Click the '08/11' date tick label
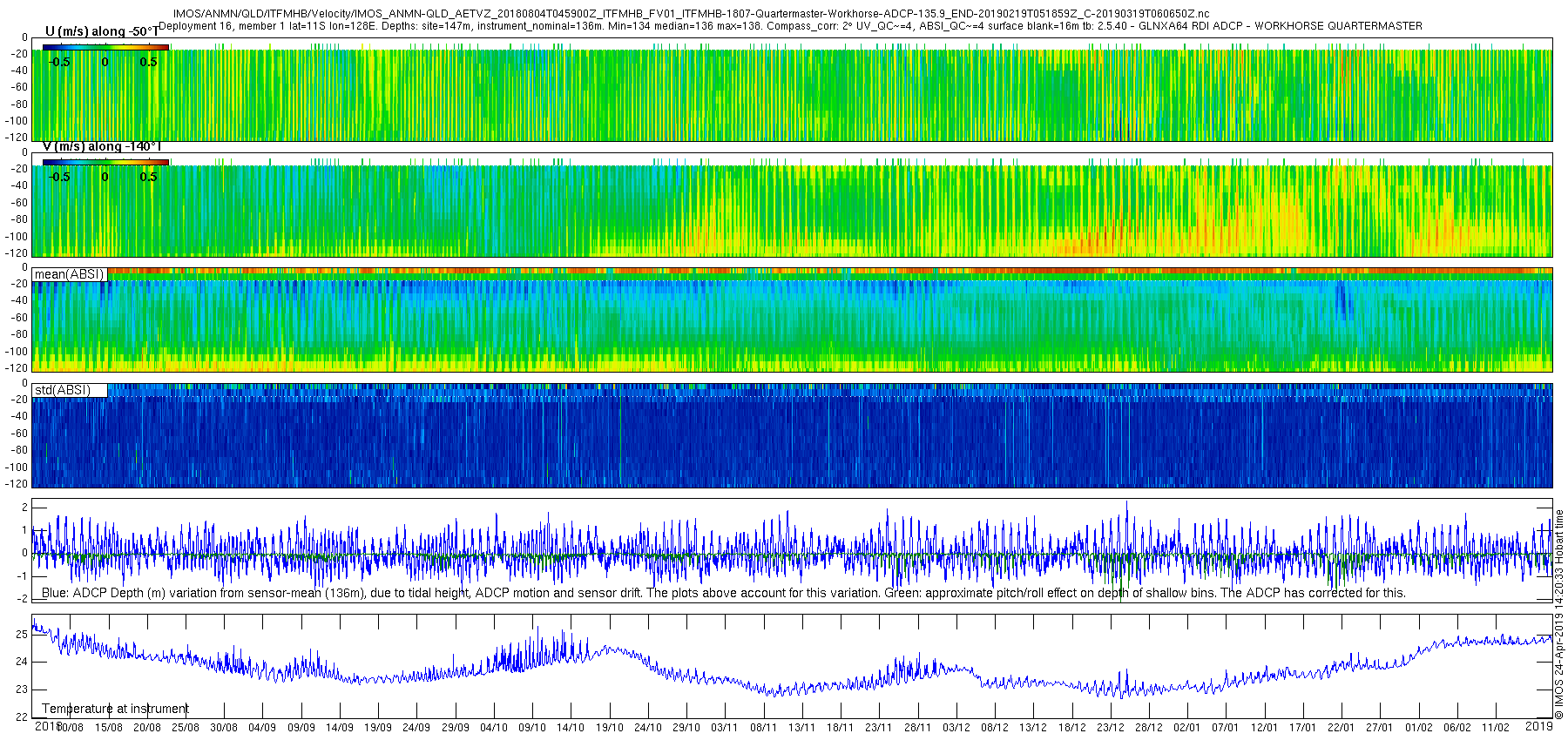The image size is (1568, 740). pos(764,728)
